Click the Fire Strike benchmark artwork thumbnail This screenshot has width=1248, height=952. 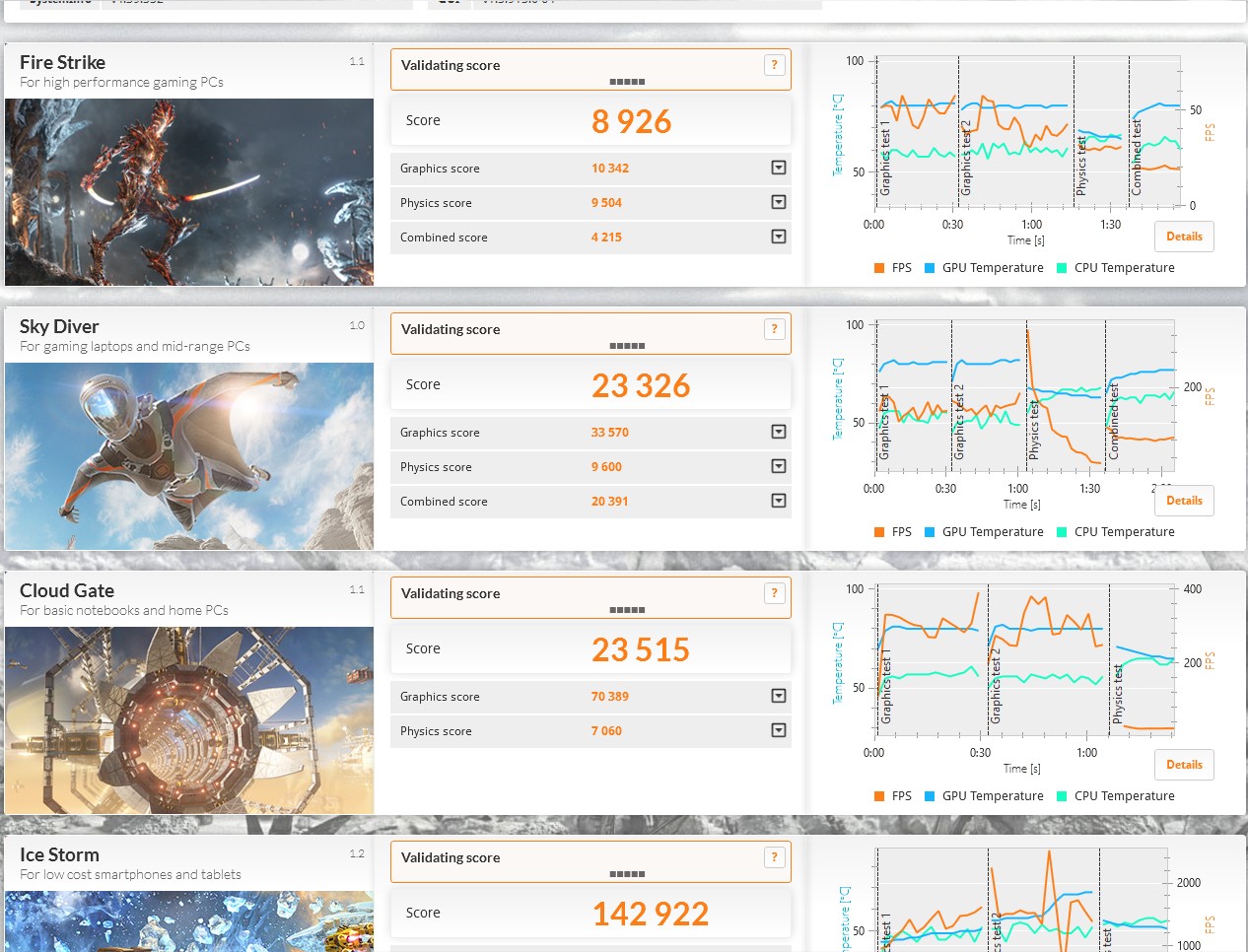point(189,192)
